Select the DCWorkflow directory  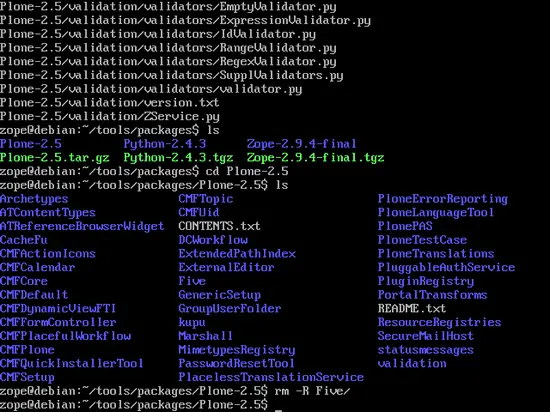click(213, 240)
